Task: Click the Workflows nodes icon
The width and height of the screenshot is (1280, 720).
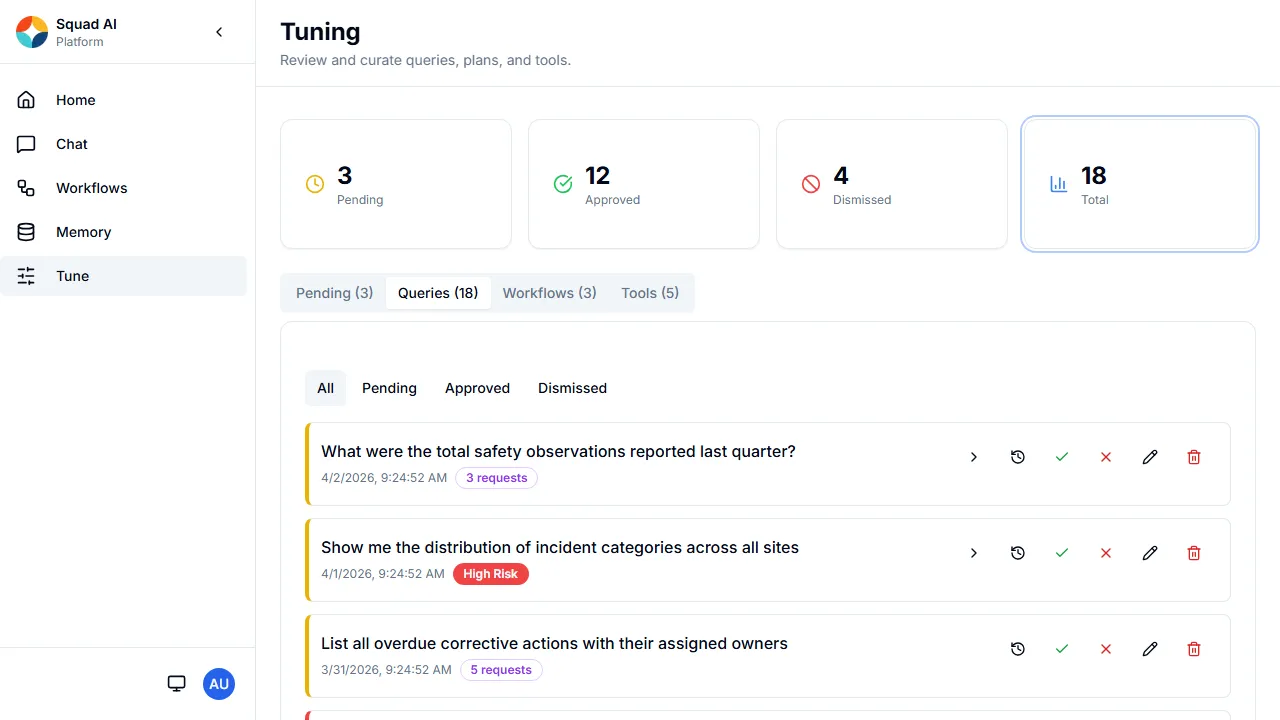Action: pos(26,188)
